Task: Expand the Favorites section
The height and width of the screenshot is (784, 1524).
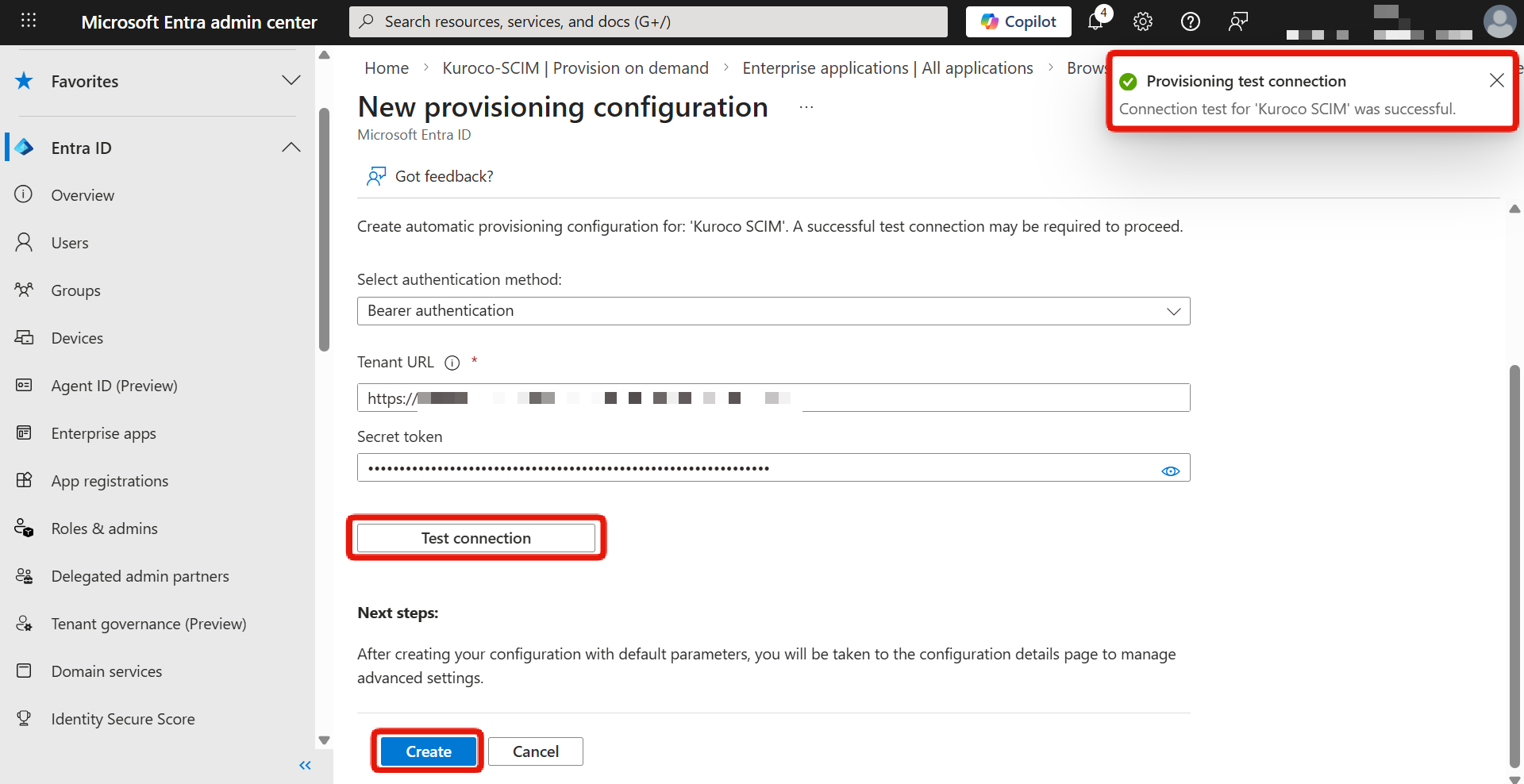Action: [291, 81]
